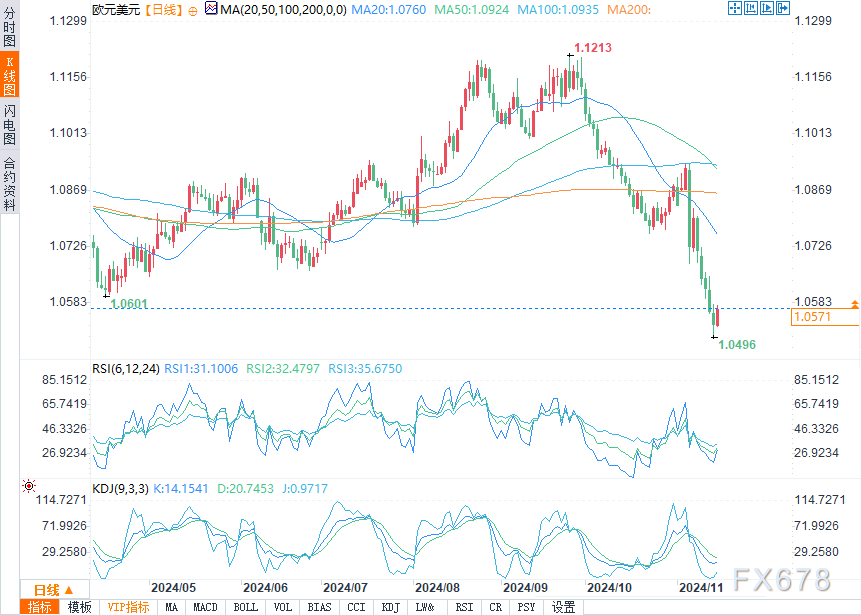Click the MA100:1.0935 value
Image resolution: width=861 pixels, height=615 pixels.
coord(558,10)
